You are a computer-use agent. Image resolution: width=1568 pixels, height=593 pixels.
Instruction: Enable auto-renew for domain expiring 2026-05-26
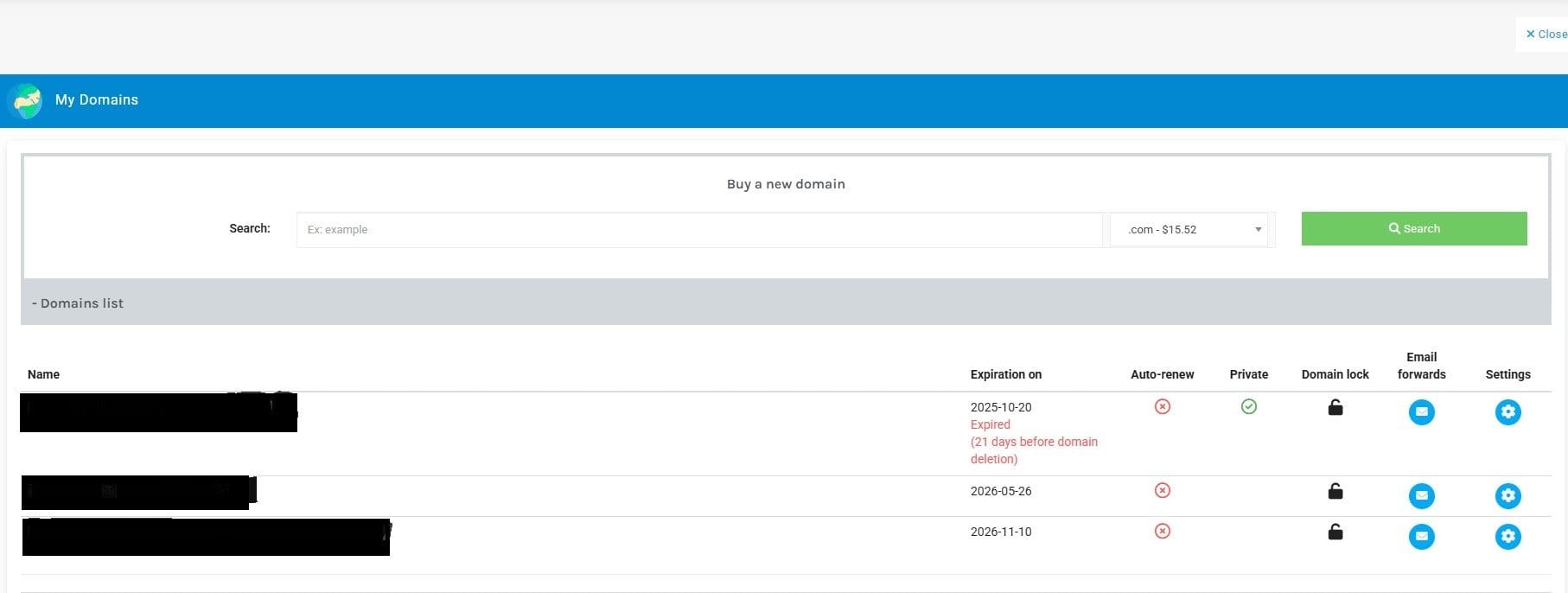[x=1163, y=491]
